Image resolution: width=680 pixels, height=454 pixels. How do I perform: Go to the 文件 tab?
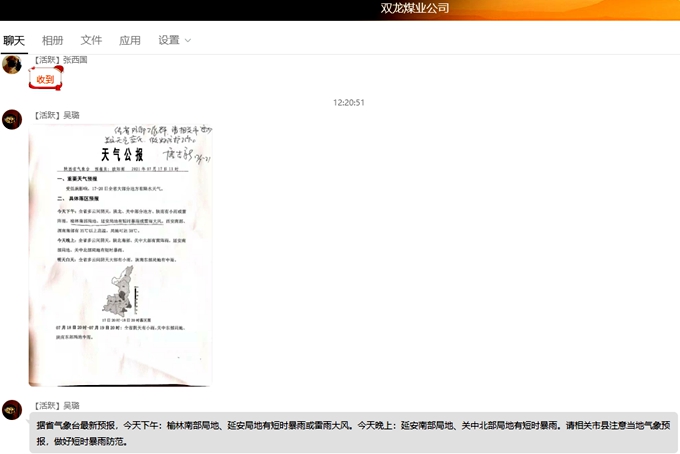tap(91, 40)
